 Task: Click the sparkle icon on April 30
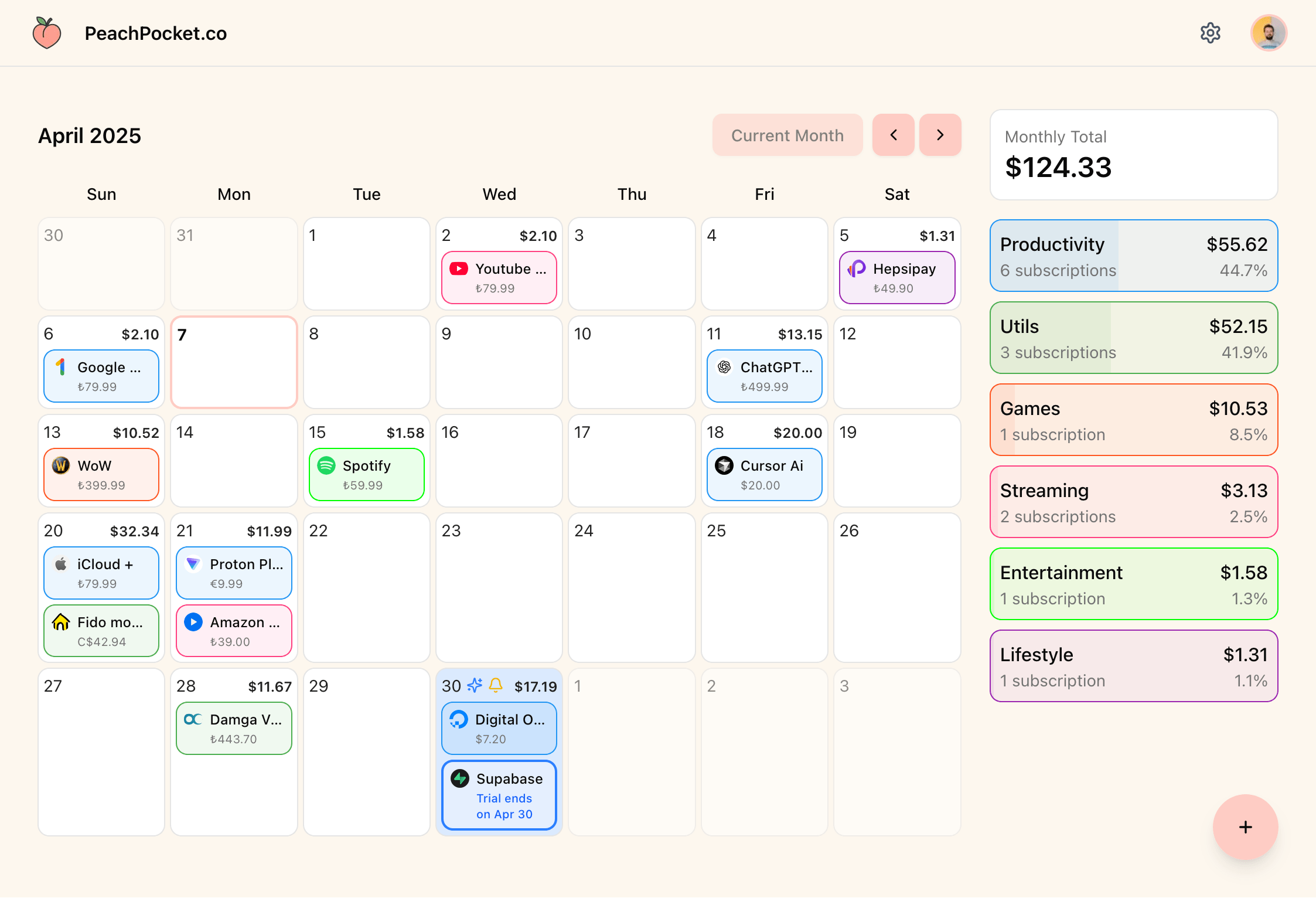(x=473, y=685)
